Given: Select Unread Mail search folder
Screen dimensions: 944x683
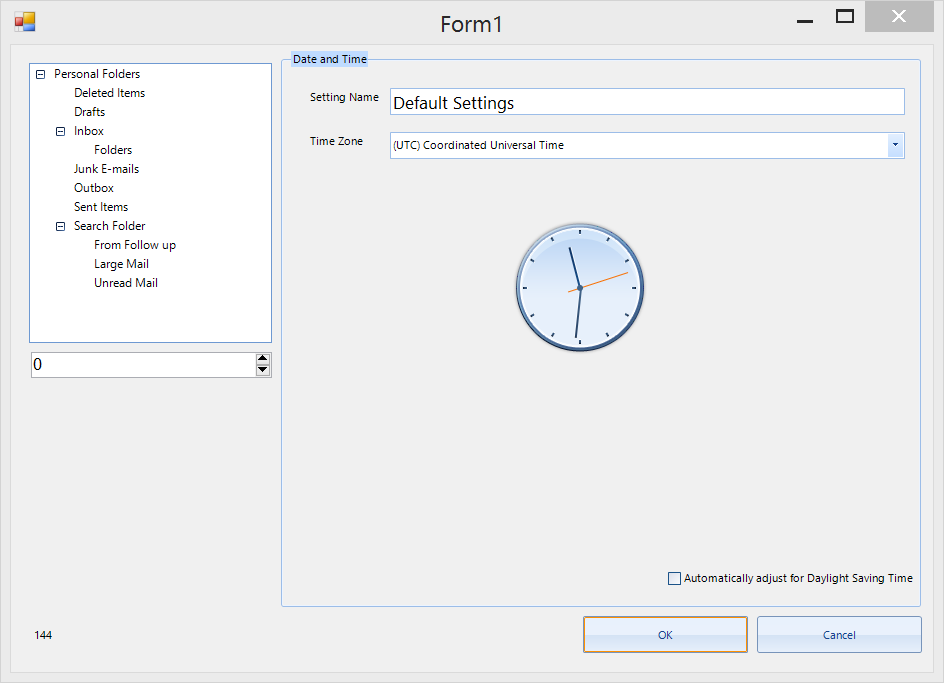Looking at the screenshot, I should pyautogui.click(x=126, y=283).
